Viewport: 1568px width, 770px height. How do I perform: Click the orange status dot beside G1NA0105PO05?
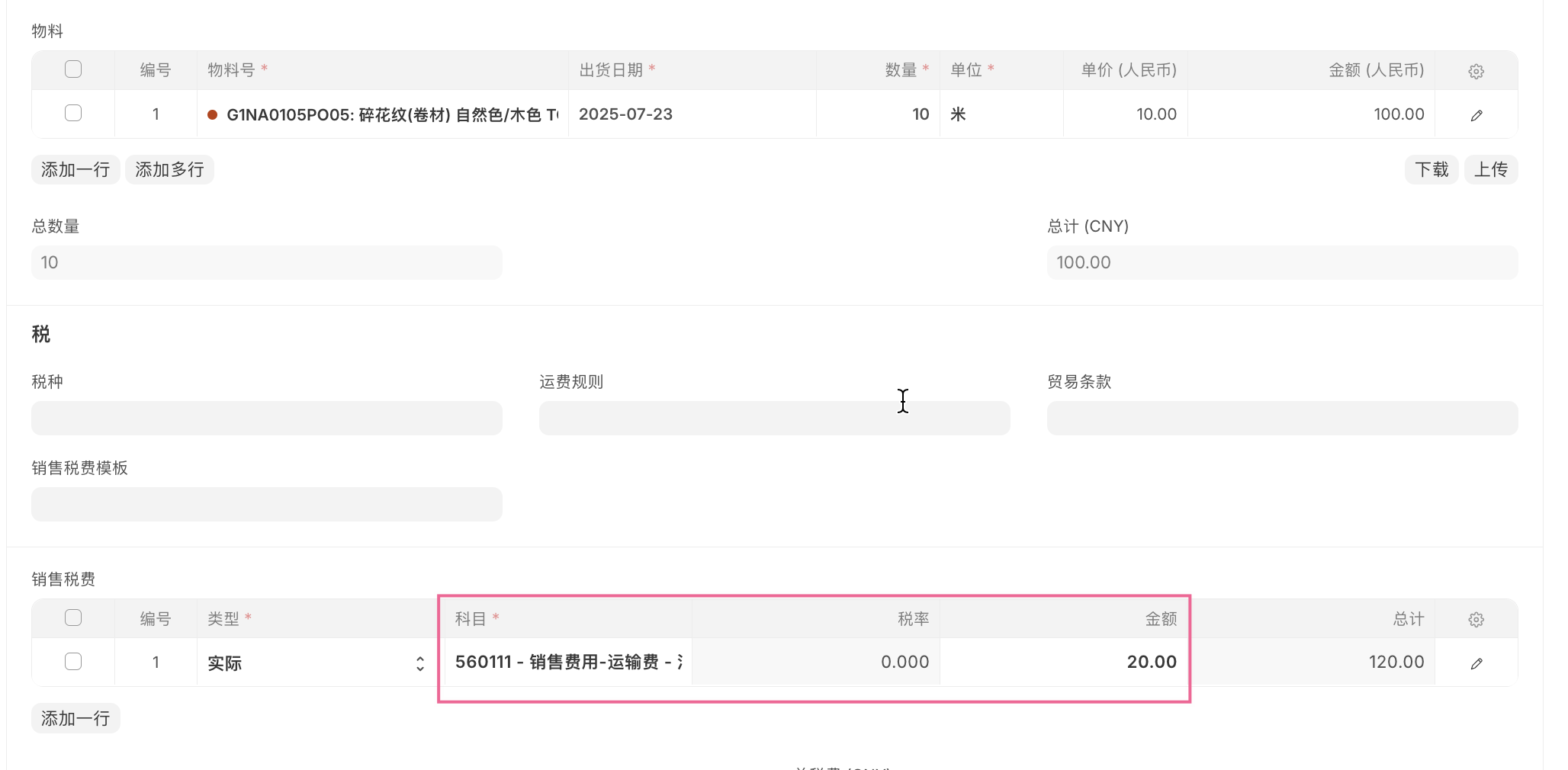(212, 114)
